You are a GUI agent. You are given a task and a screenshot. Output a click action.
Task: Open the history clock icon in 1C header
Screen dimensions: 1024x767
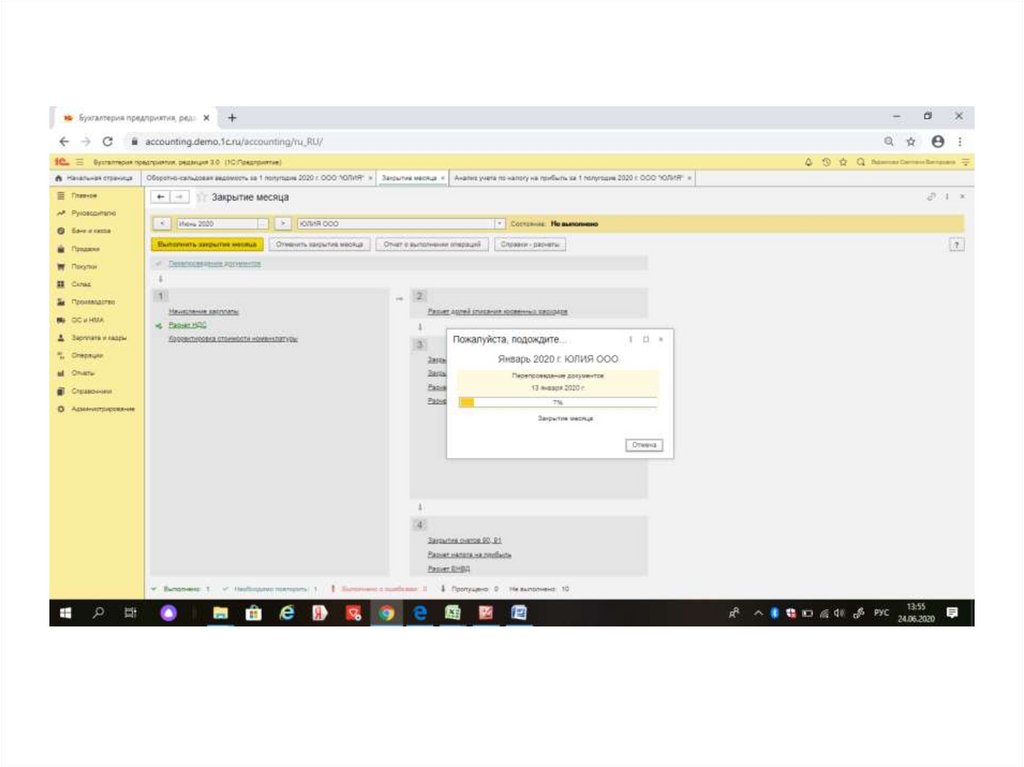(x=826, y=161)
